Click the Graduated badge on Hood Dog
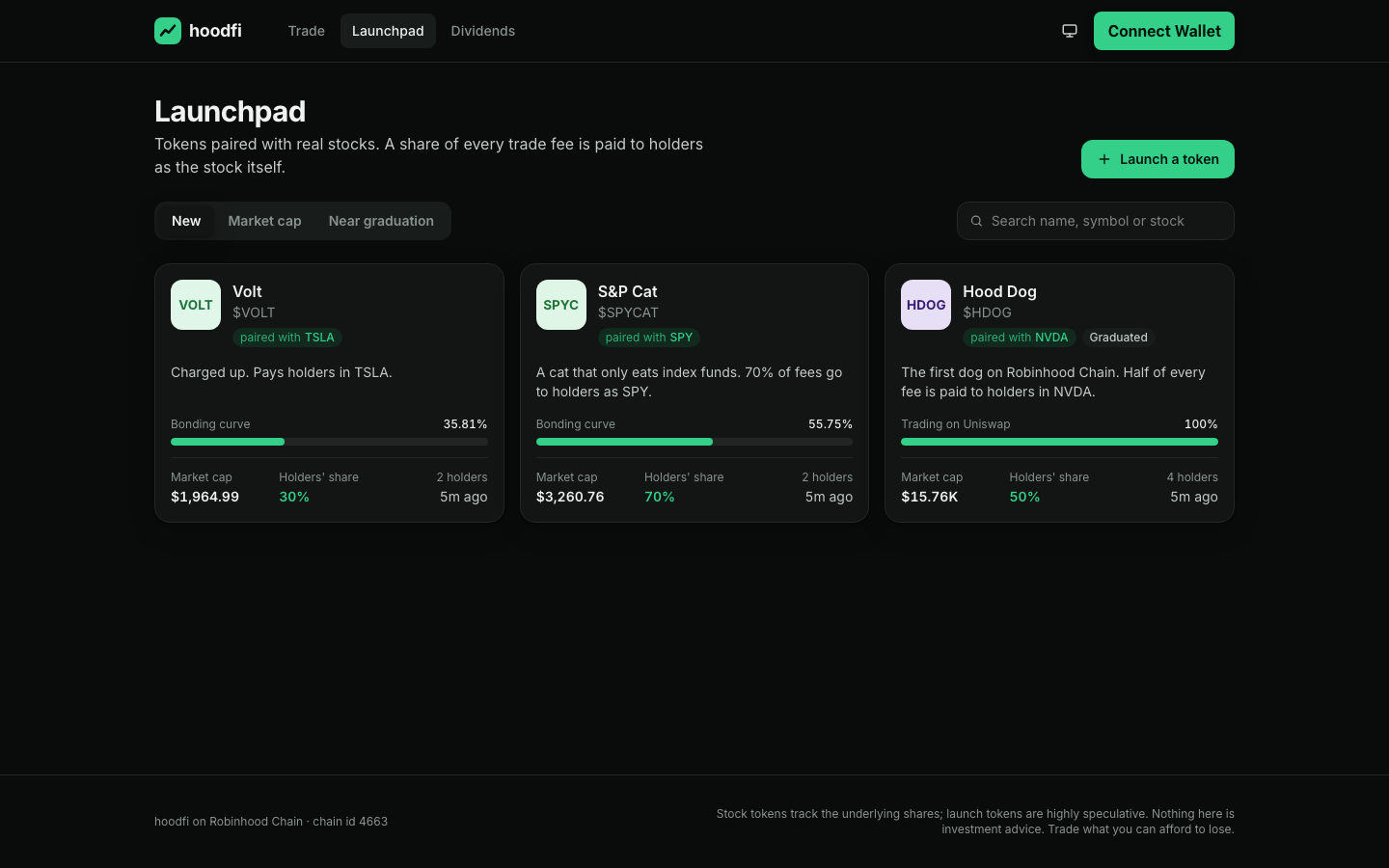Image resolution: width=1389 pixels, height=868 pixels. [1119, 338]
